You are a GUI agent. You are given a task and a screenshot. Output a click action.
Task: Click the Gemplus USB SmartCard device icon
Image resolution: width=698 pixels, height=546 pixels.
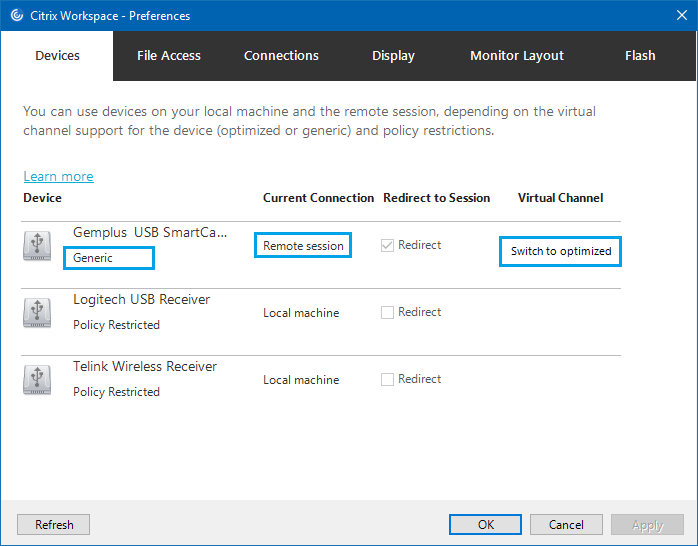coord(37,246)
